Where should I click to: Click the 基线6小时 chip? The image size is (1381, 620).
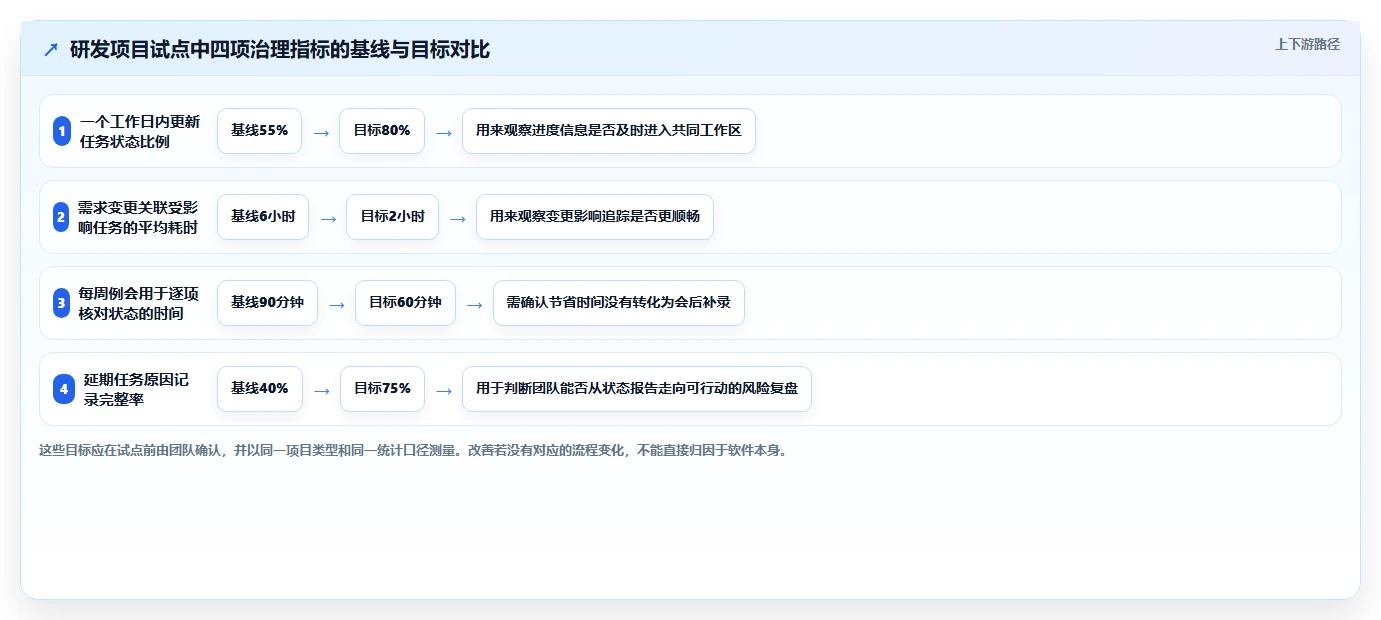tap(263, 217)
